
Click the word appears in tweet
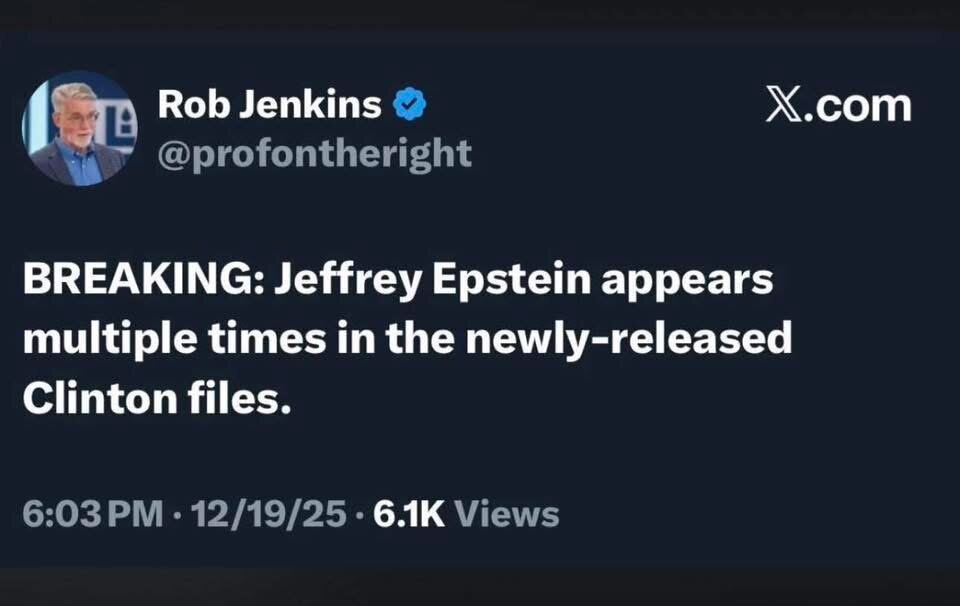click(x=687, y=280)
